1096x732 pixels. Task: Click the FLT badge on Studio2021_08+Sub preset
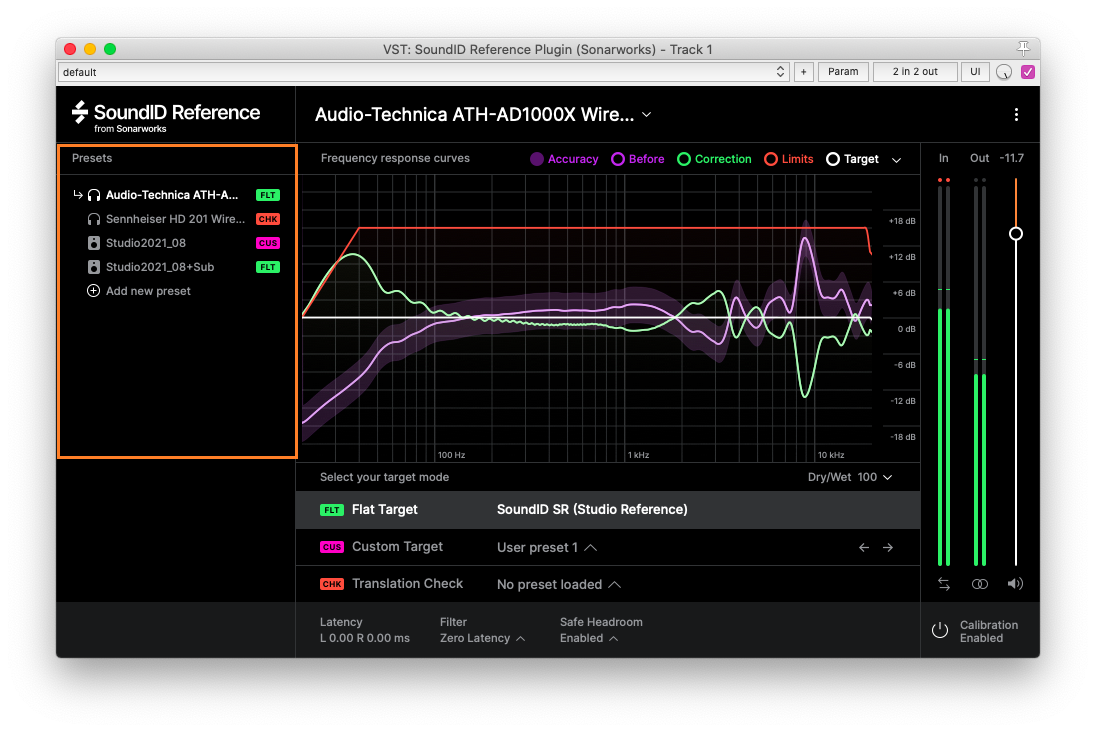268,267
